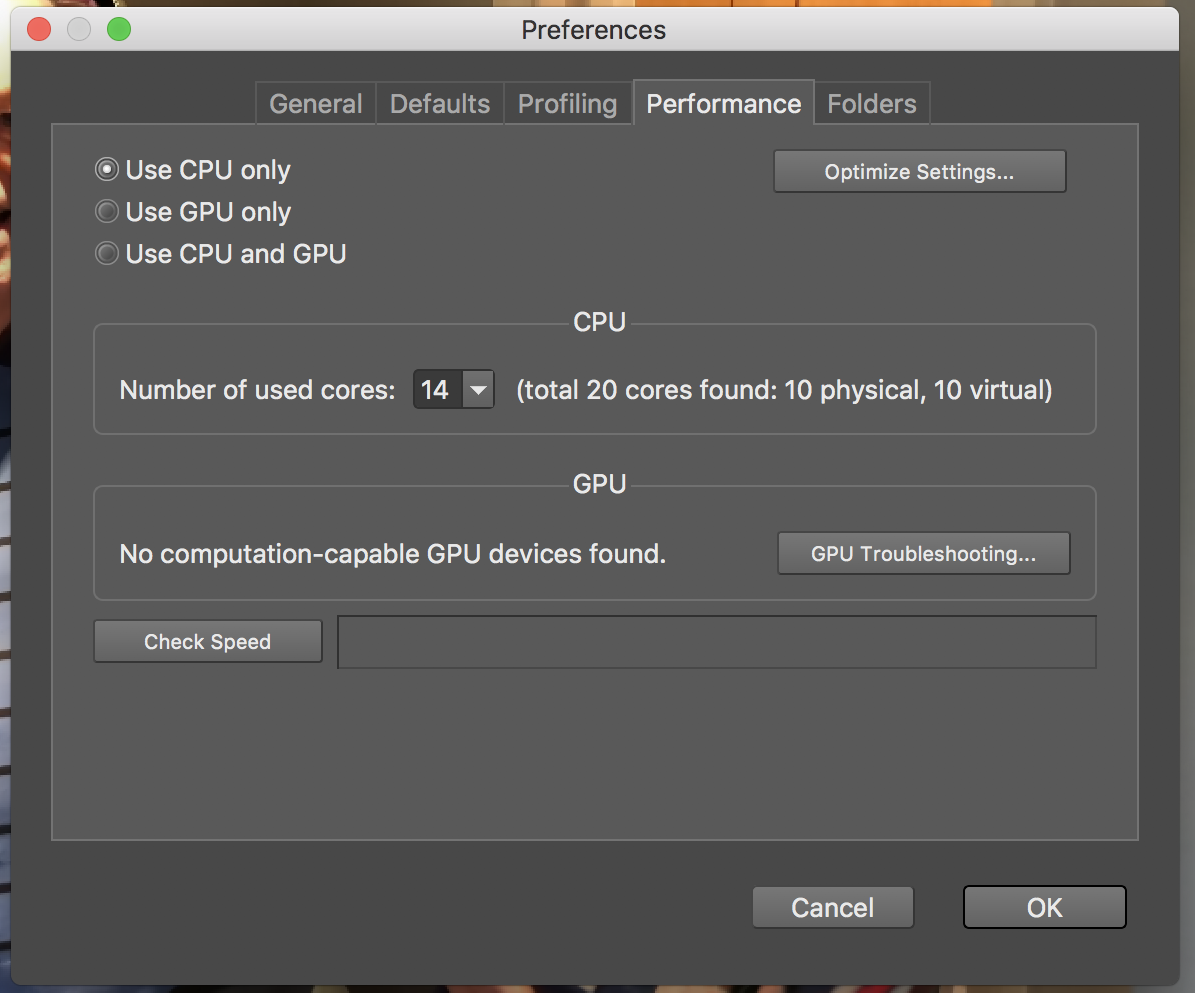Go to the Folders tab
The image size is (1195, 993).
(872, 103)
